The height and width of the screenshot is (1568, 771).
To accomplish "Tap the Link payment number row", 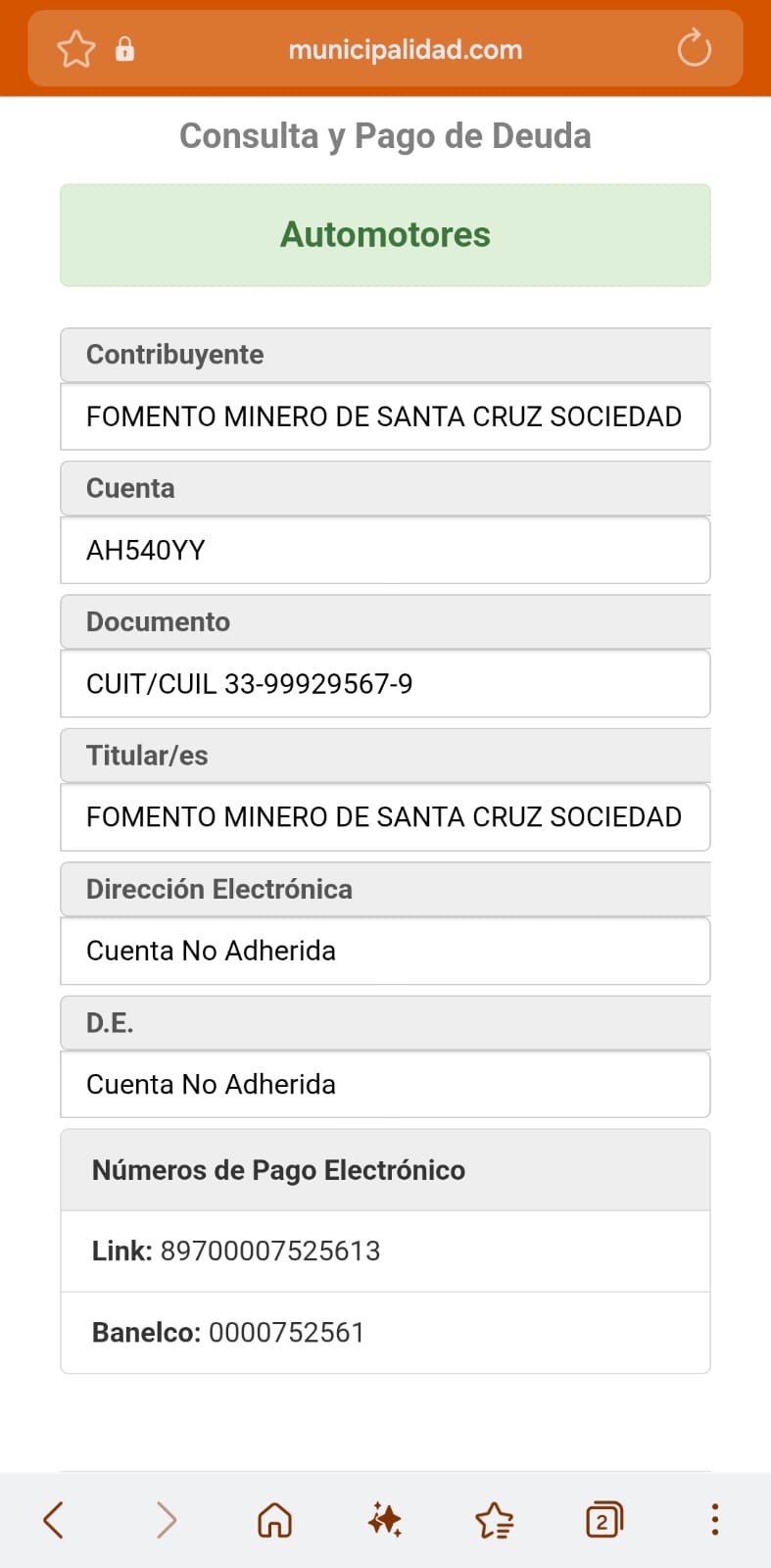I will [385, 1250].
